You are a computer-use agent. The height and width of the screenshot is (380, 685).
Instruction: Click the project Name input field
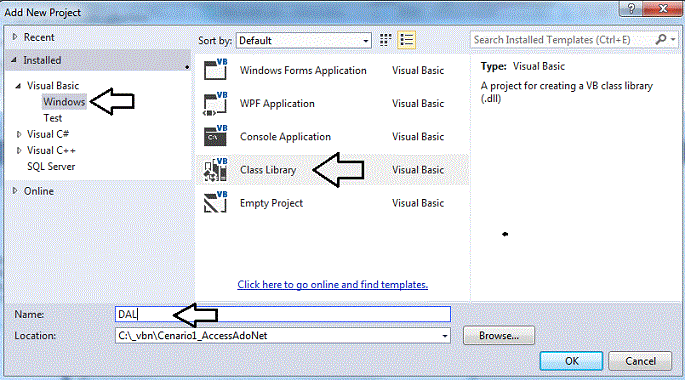point(283,314)
